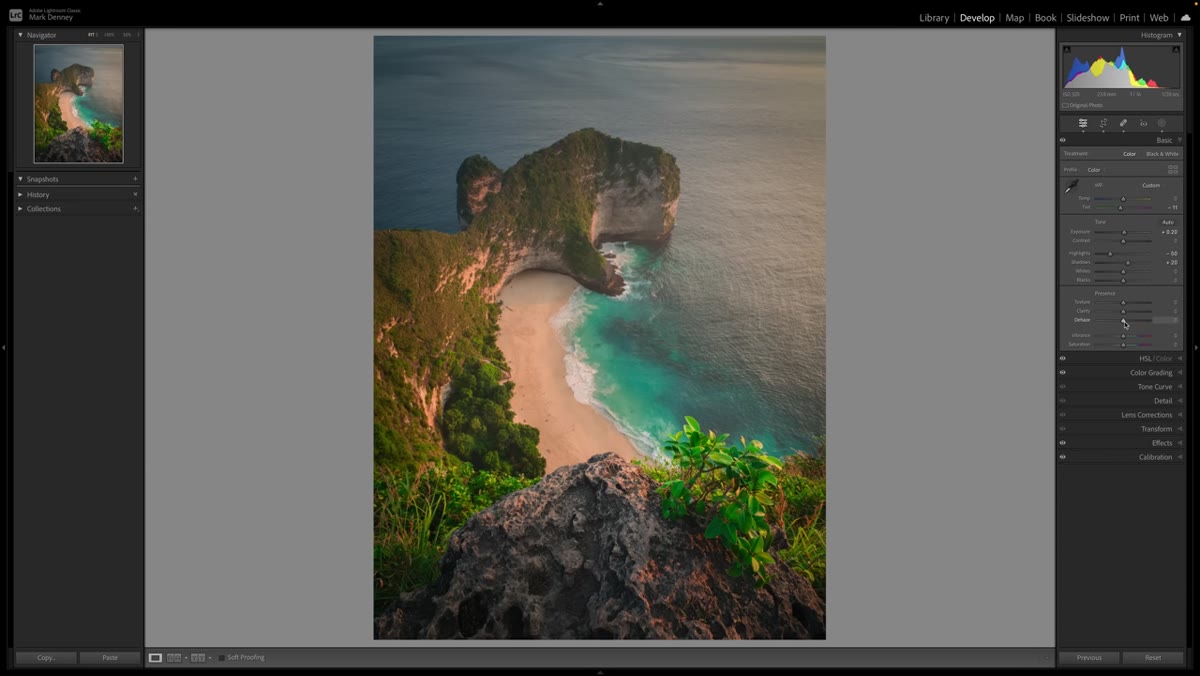Click the Reset button

click(x=1153, y=658)
